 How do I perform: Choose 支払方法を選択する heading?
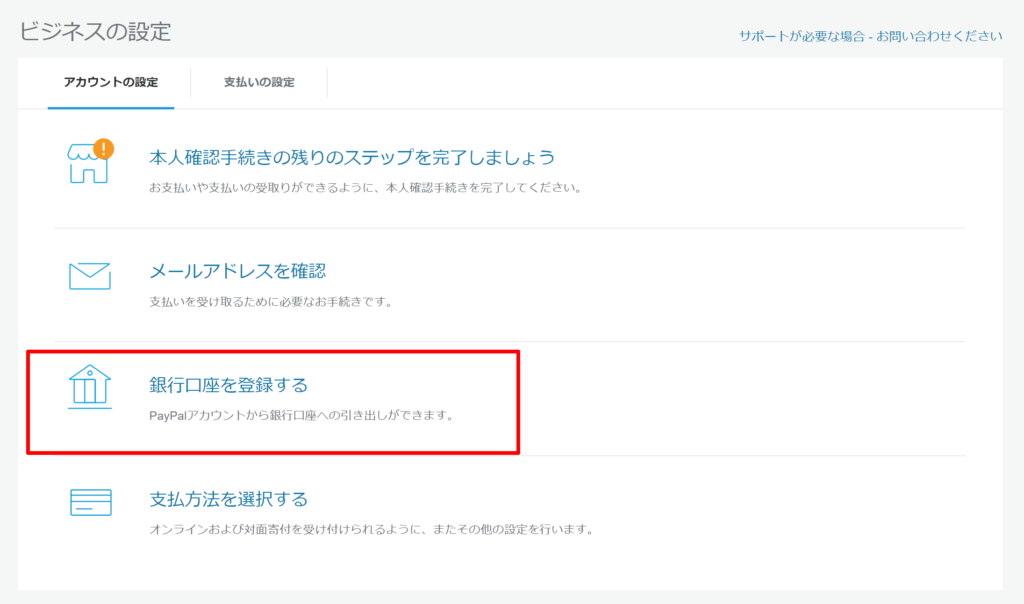(228, 499)
